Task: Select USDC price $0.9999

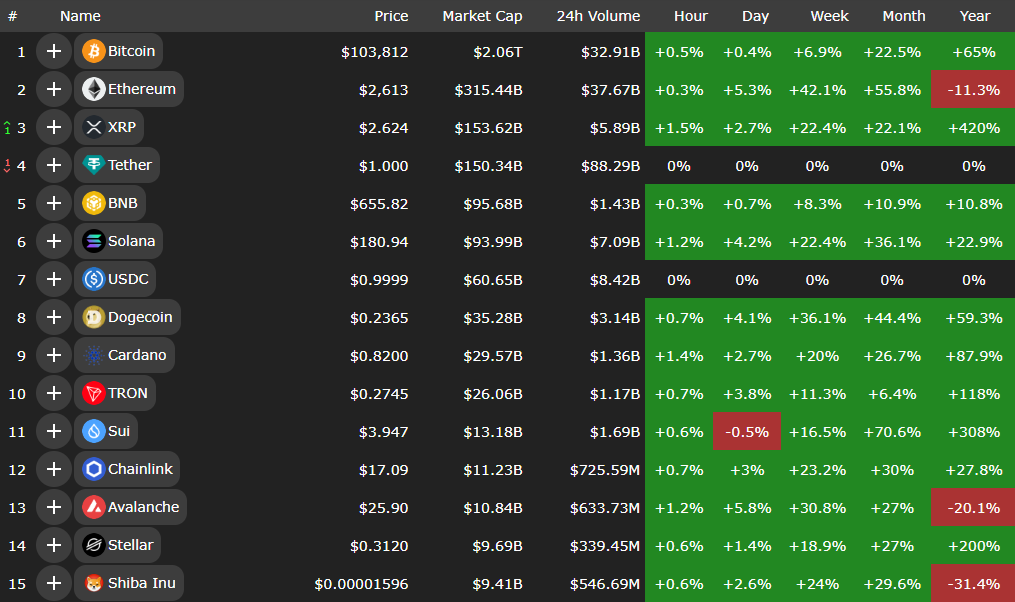Action: 379,280
